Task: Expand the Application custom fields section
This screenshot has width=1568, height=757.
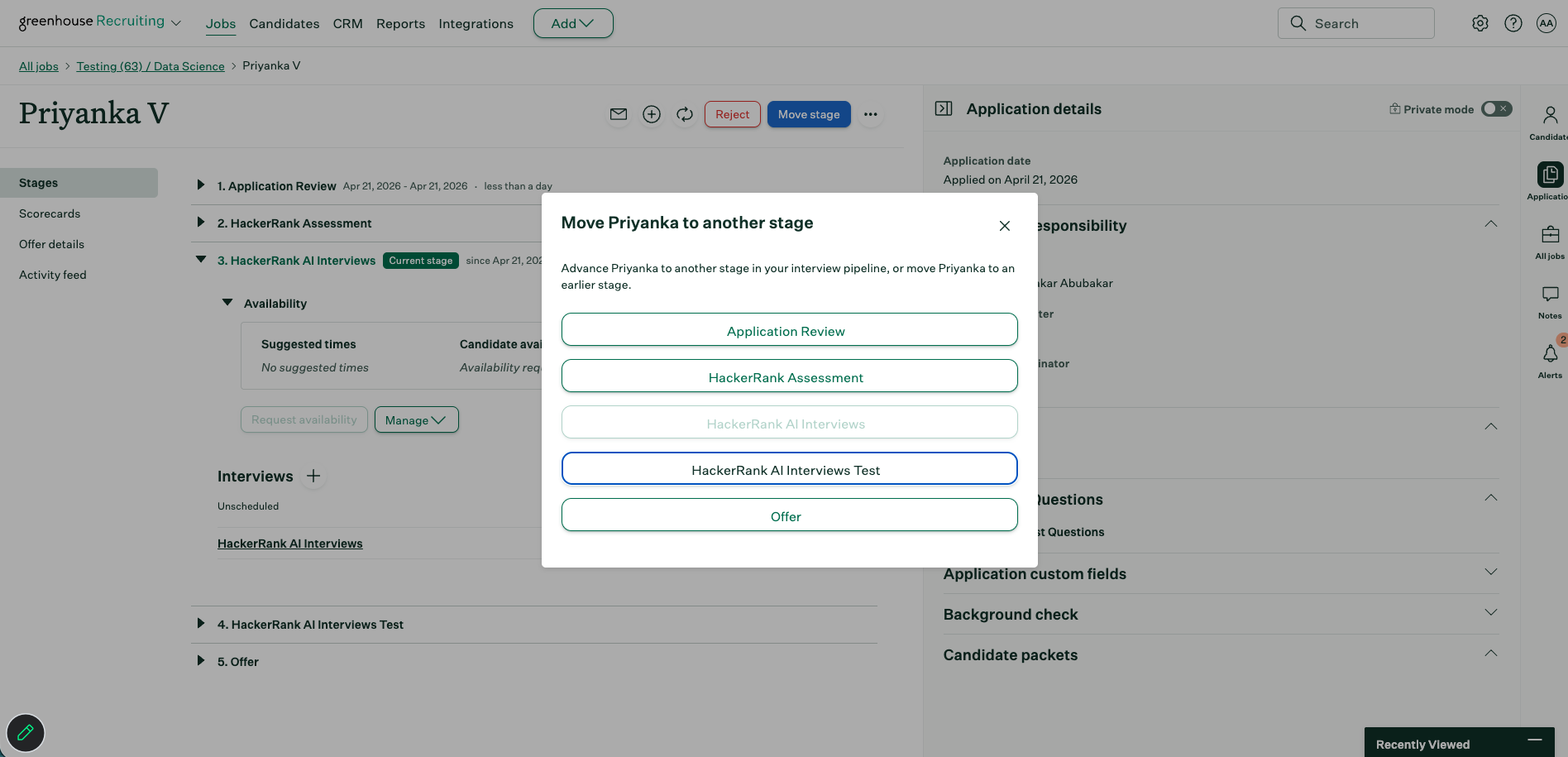Action: pos(1490,573)
